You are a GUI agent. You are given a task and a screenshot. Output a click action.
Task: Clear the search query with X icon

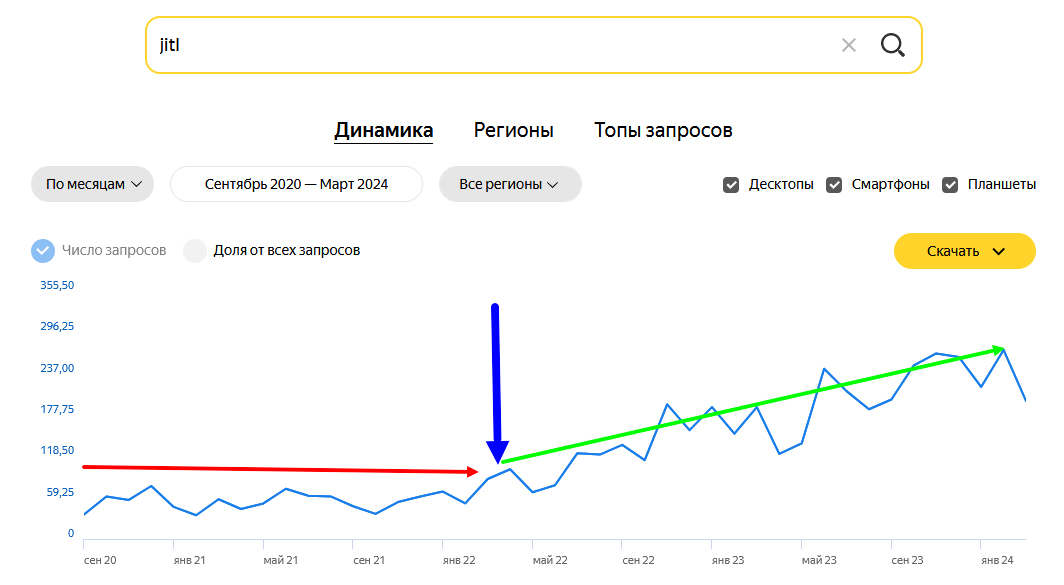tap(849, 45)
